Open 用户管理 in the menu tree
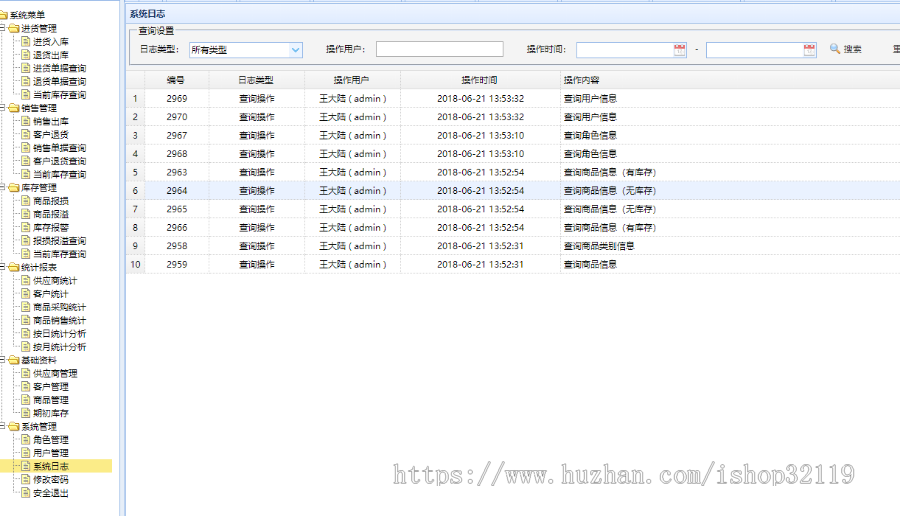Image resolution: width=900 pixels, height=516 pixels. [51, 453]
